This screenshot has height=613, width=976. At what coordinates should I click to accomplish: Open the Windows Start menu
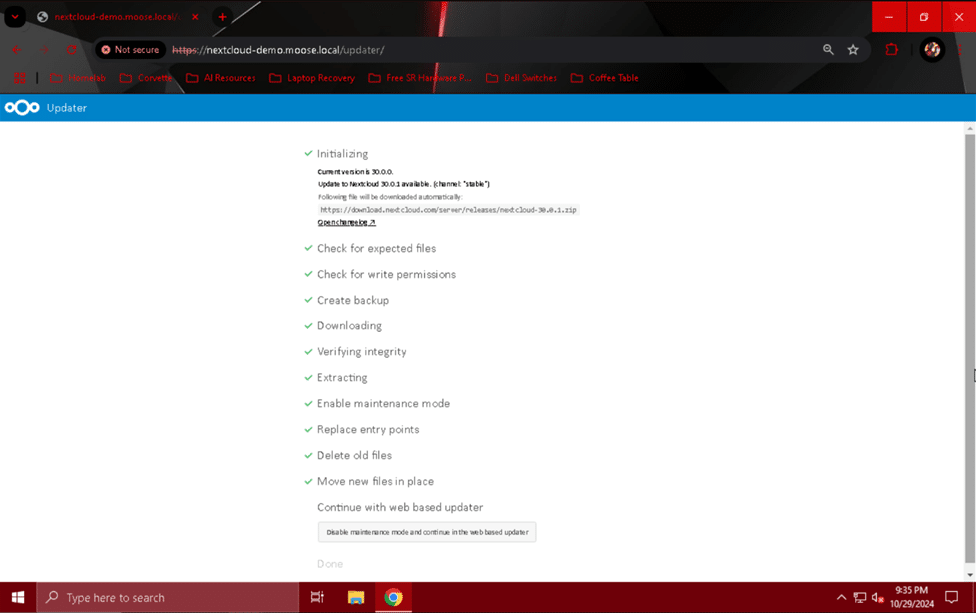(18, 597)
